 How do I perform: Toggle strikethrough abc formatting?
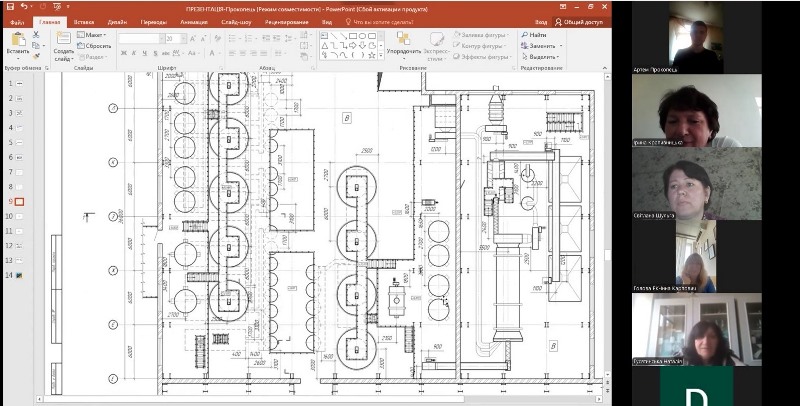(x=166, y=53)
